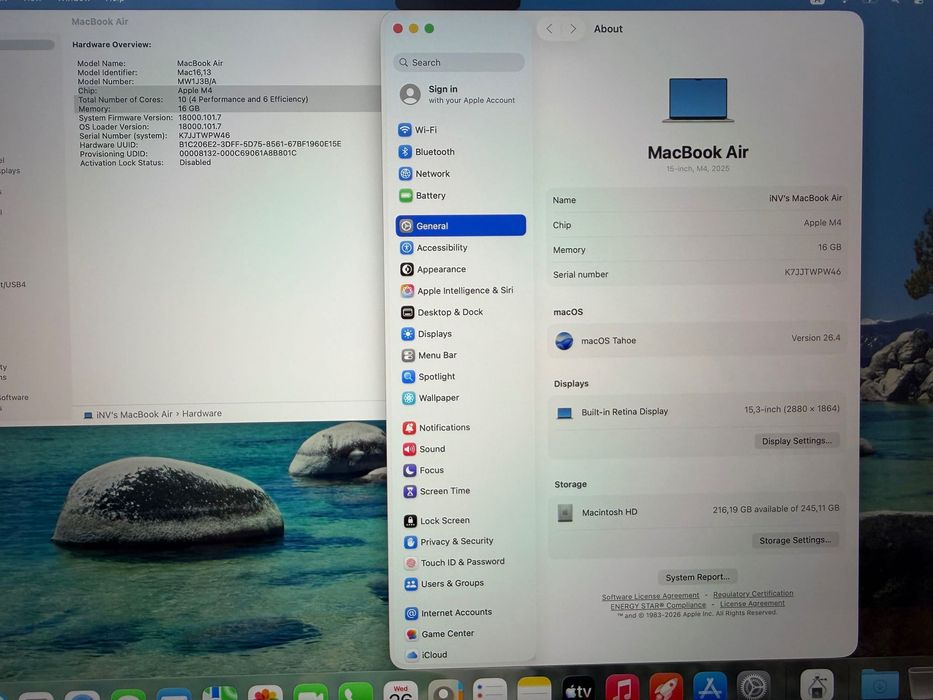Image resolution: width=933 pixels, height=700 pixels.
Task: Open Lock Screen settings
Action: point(437,521)
